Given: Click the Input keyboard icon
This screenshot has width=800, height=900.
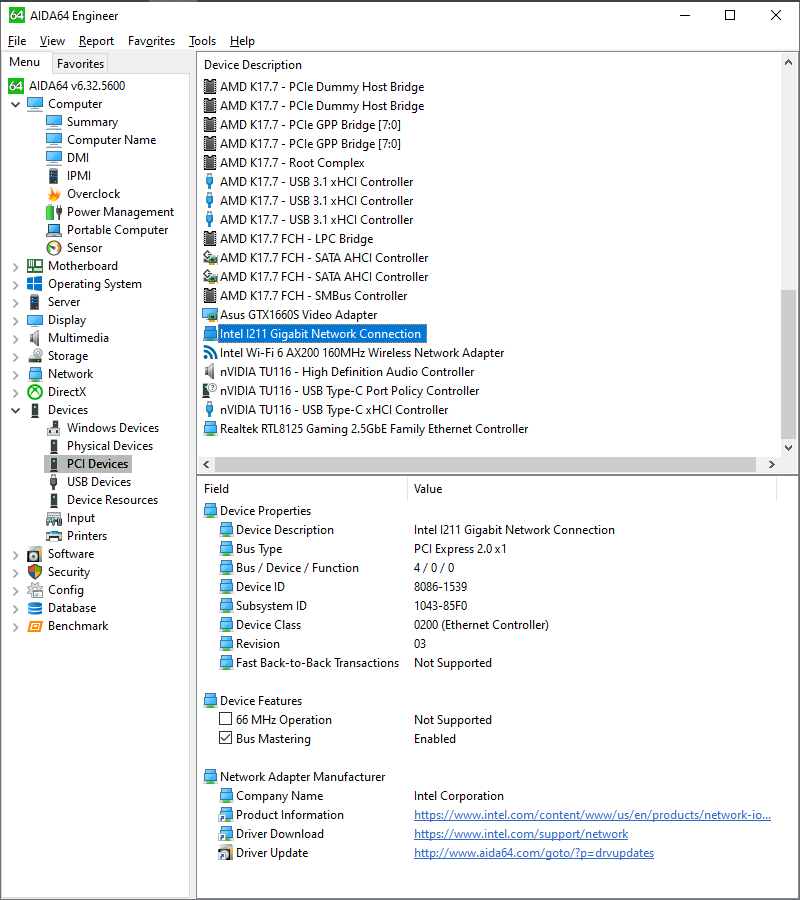Looking at the screenshot, I should pyautogui.click(x=54, y=518).
